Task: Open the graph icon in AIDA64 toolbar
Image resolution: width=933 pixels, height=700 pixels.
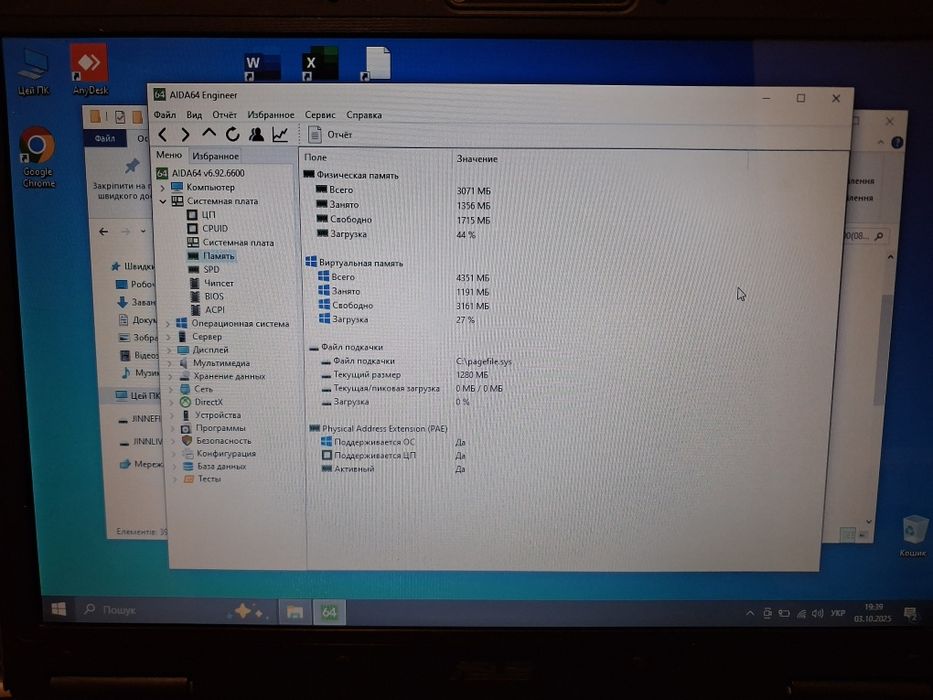Action: [280, 135]
